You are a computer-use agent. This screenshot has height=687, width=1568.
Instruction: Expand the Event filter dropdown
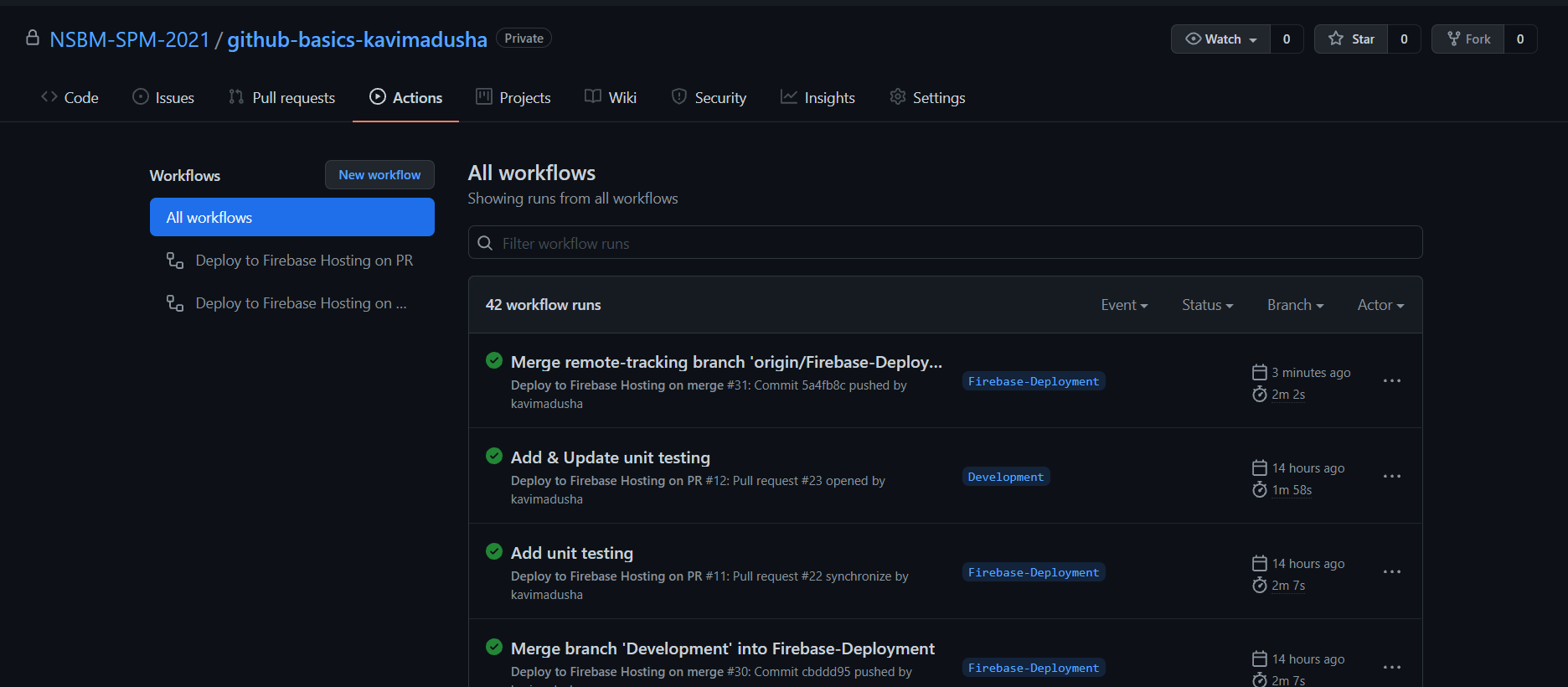1124,305
